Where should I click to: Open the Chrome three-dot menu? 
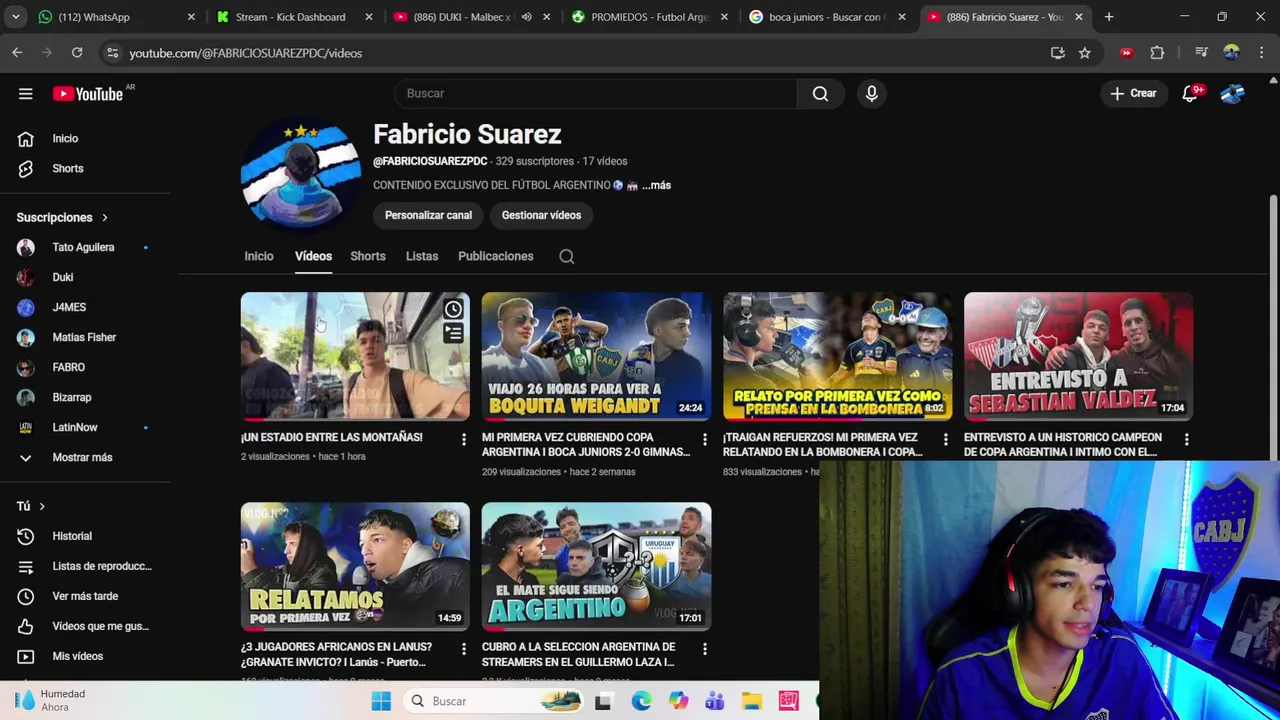pos(1260,53)
